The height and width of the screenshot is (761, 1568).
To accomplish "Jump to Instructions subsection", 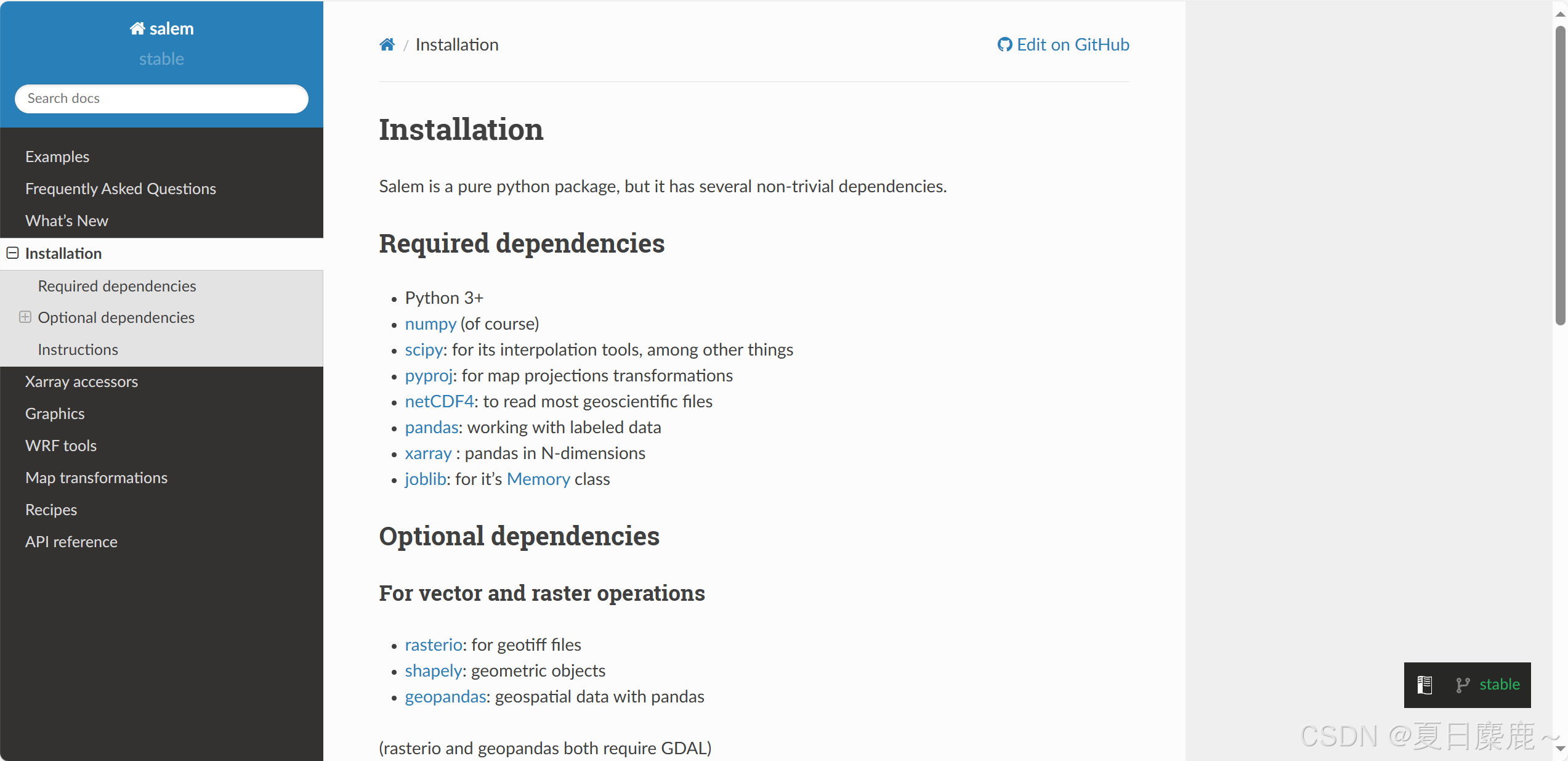I will [78, 349].
